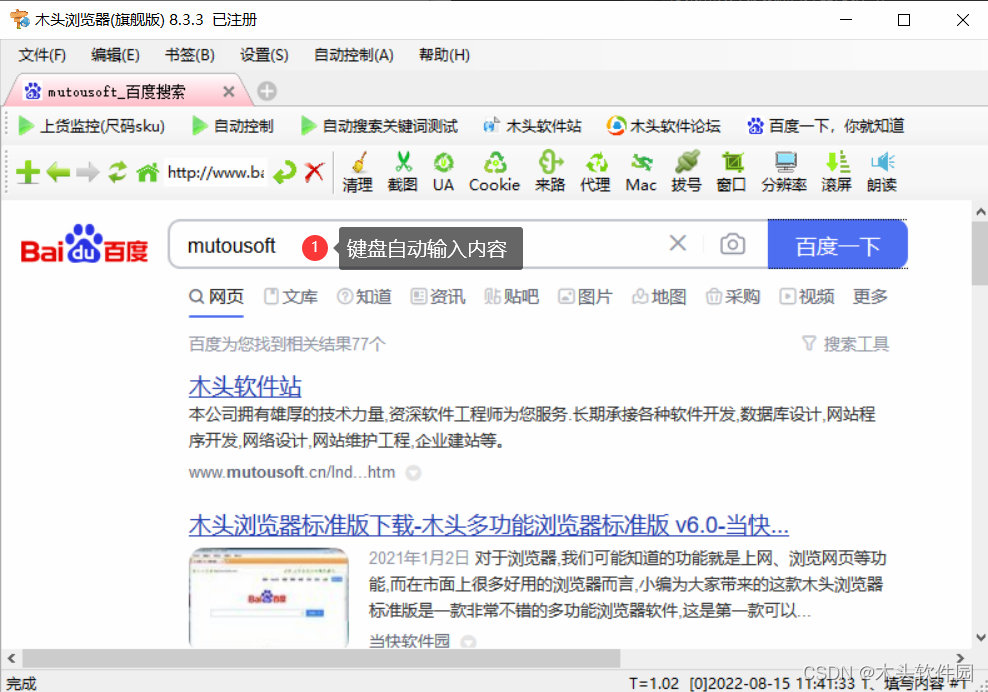Open the 截图 screenshot scissors tool

click(x=403, y=171)
